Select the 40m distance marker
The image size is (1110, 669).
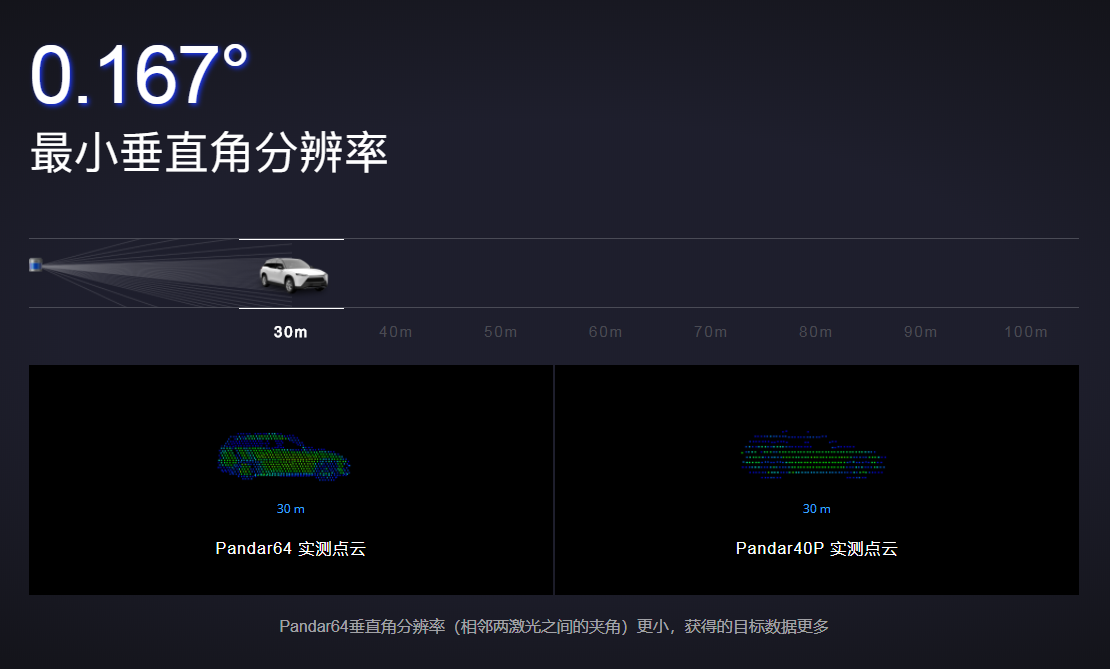coord(396,332)
